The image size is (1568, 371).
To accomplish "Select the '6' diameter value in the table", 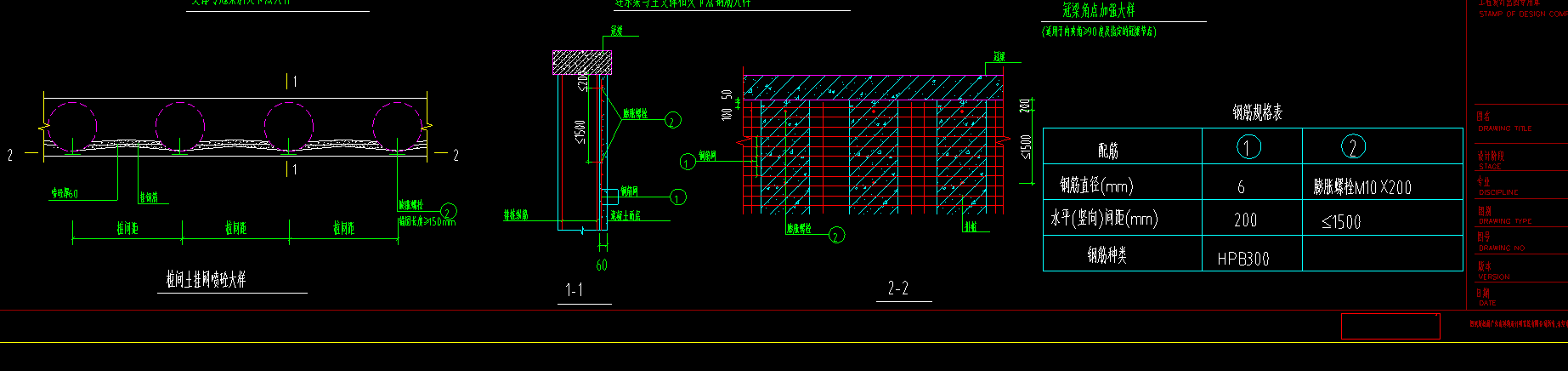I will (1241, 187).
